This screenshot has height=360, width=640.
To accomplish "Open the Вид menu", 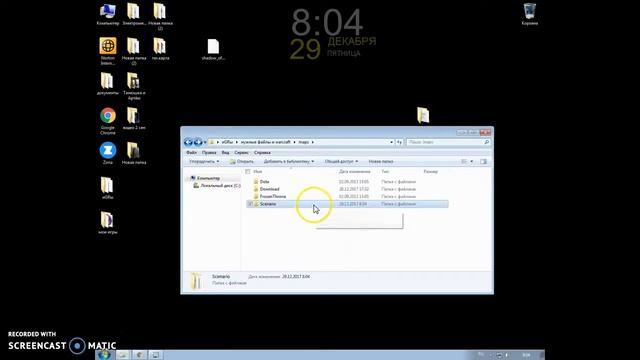I will (225, 153).
